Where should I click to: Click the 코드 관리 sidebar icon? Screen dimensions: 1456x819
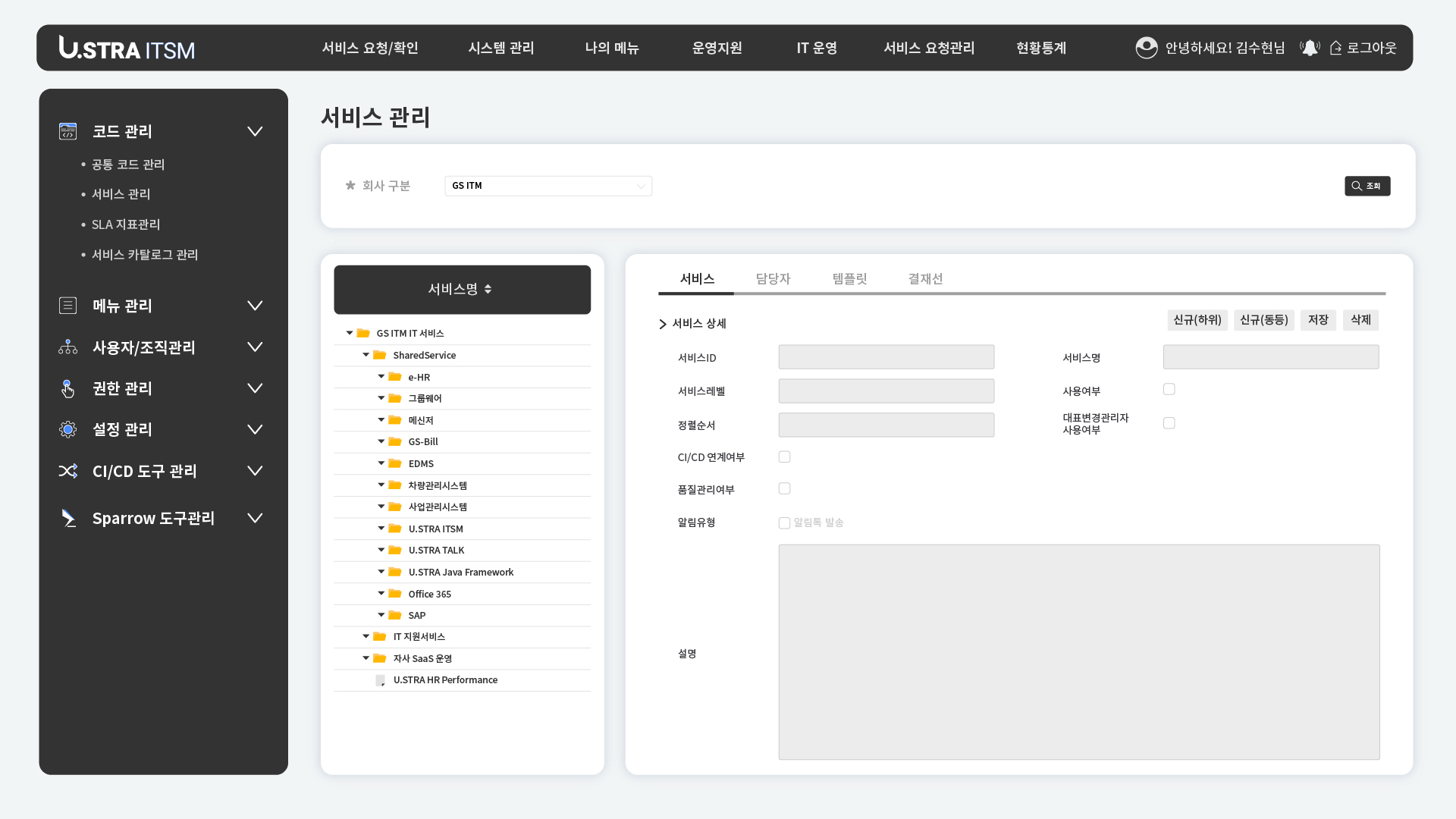click(x=67, y=131)
